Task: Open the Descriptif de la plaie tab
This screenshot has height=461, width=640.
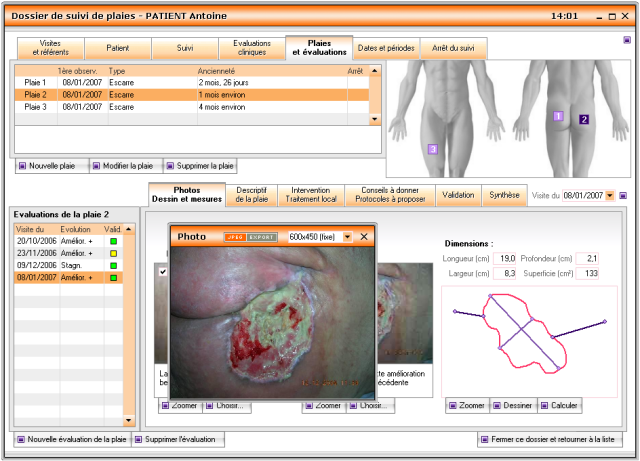Action: click(251, 195)
